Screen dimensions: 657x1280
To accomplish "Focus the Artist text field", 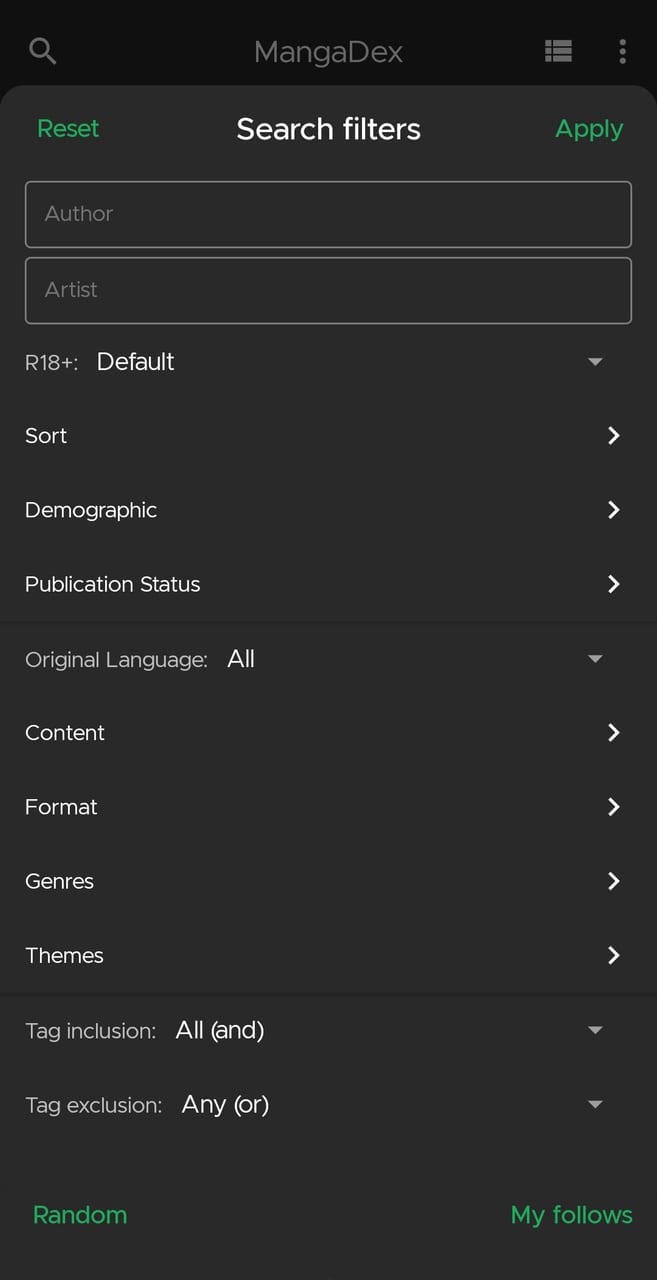I will 328,290.
